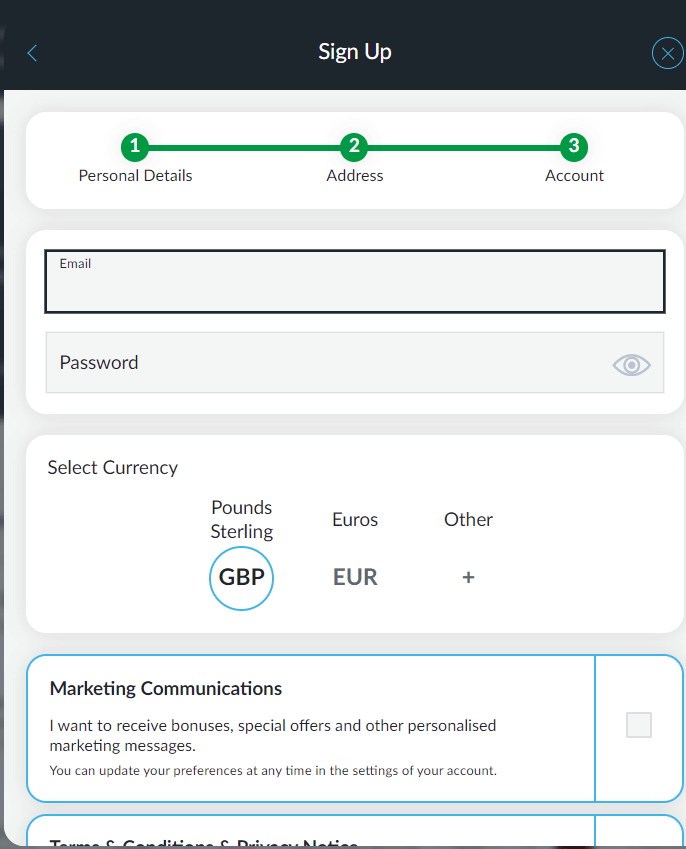Close the Sign Up dialog

(x=667, y=53)
